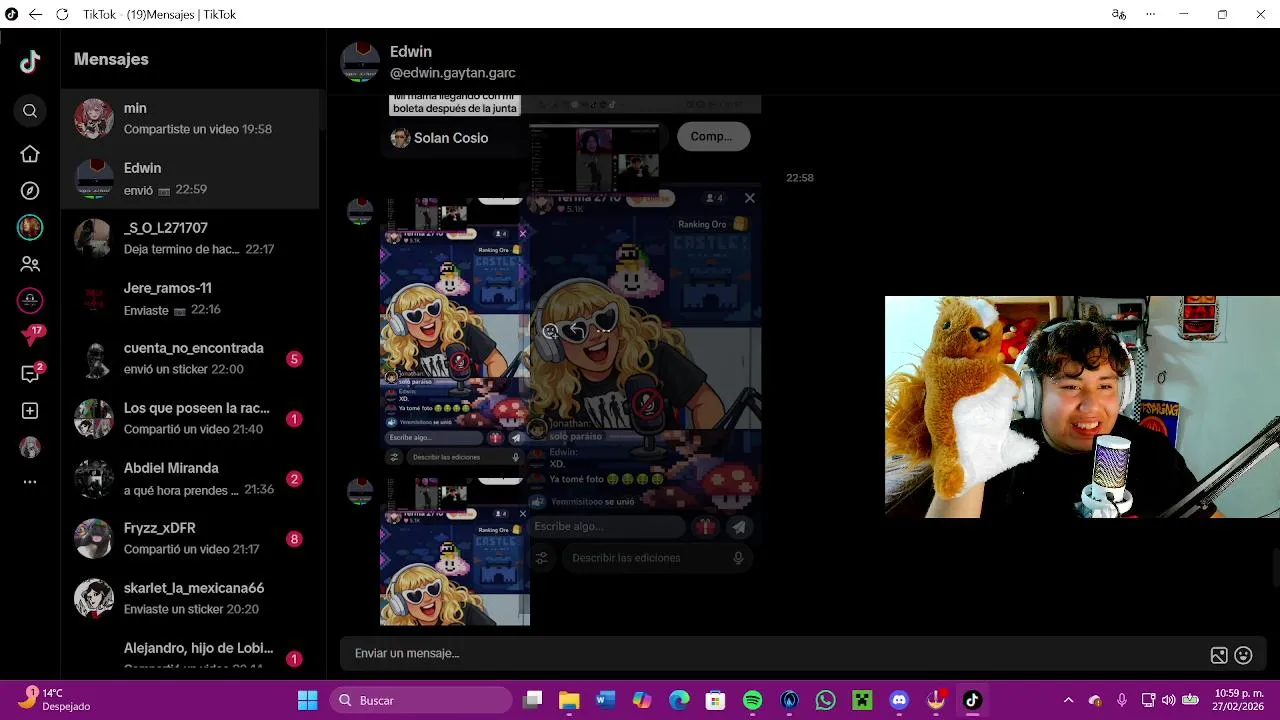Open File Explorer from taskbar

[x=569, y=700]
